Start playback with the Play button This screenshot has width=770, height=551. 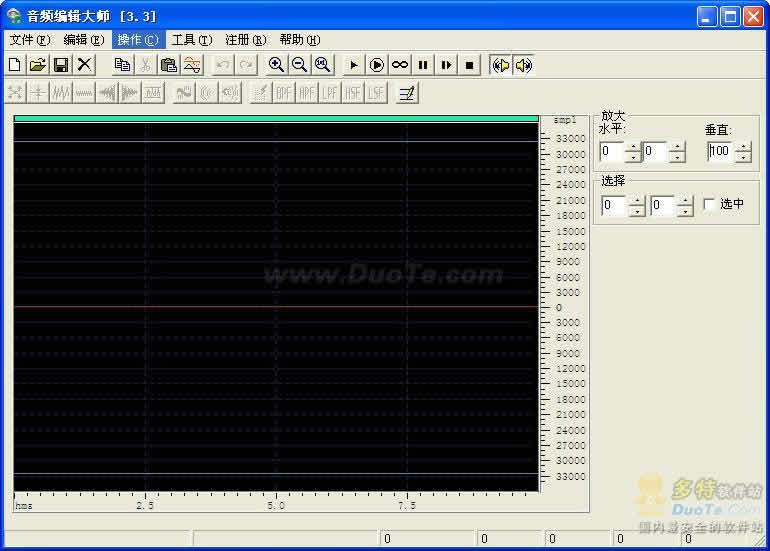coord(353,65)
